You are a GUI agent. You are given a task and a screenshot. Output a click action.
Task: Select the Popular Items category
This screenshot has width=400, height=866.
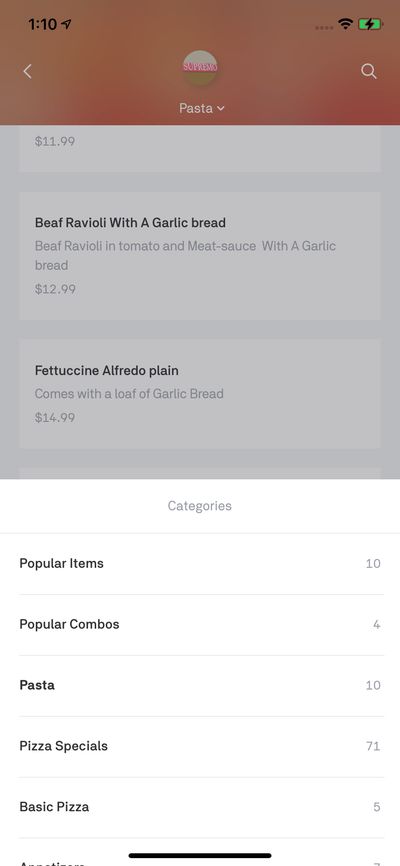(200, 564)
